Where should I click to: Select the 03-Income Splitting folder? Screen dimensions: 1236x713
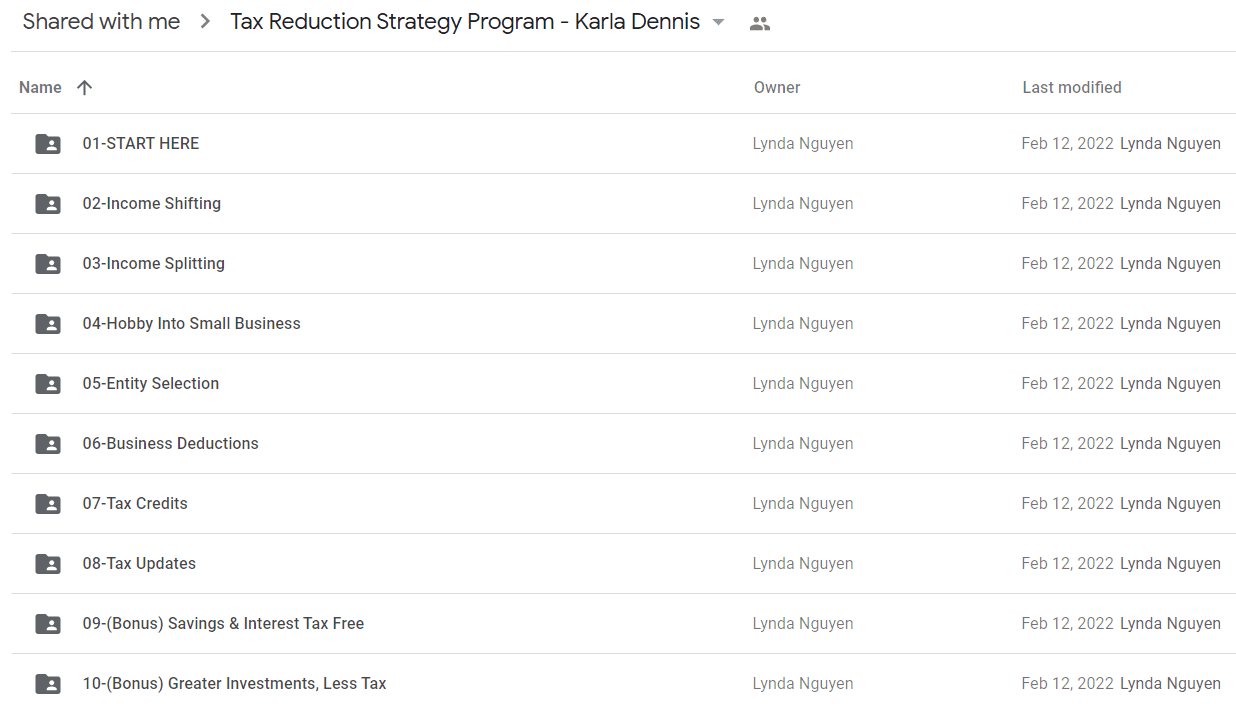click(623, 264)
